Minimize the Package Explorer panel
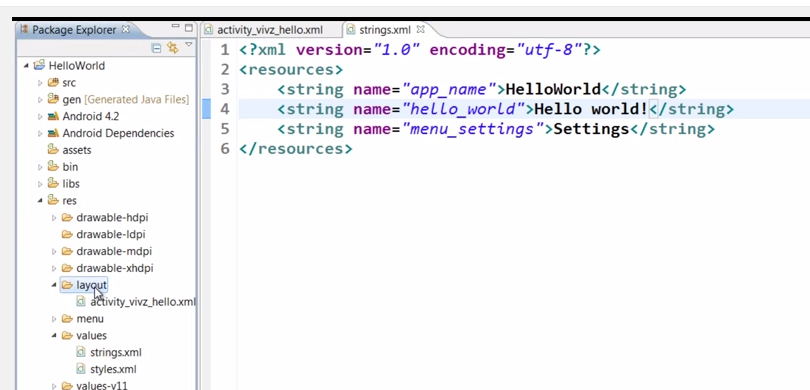The width and height of the screenshot is (810, 390). pos(176,27)
